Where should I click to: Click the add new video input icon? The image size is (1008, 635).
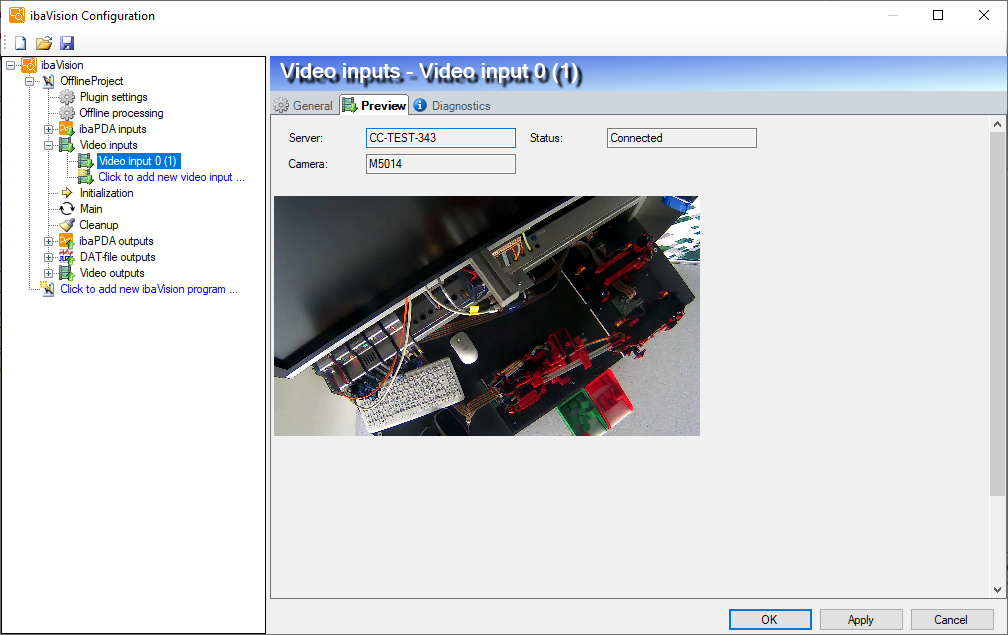click(86, 177)
